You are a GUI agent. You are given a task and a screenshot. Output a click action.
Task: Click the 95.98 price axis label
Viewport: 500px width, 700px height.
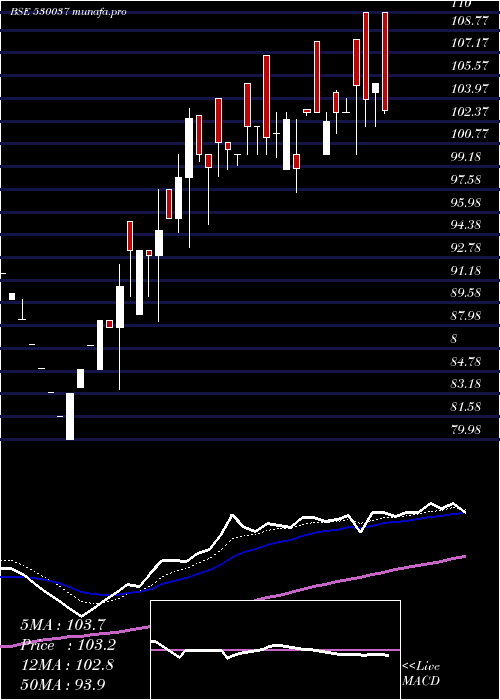click(466, 203)
